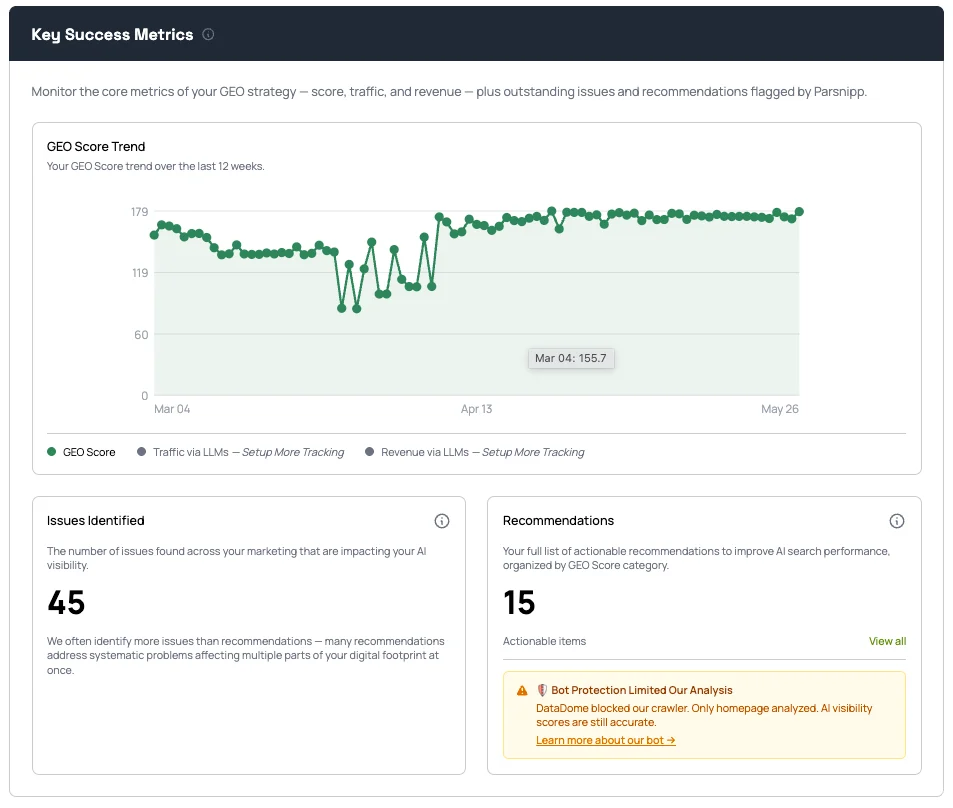Click the Apr 13 x-axis label
Screen dimensions: 953x808
coord(476,409)
